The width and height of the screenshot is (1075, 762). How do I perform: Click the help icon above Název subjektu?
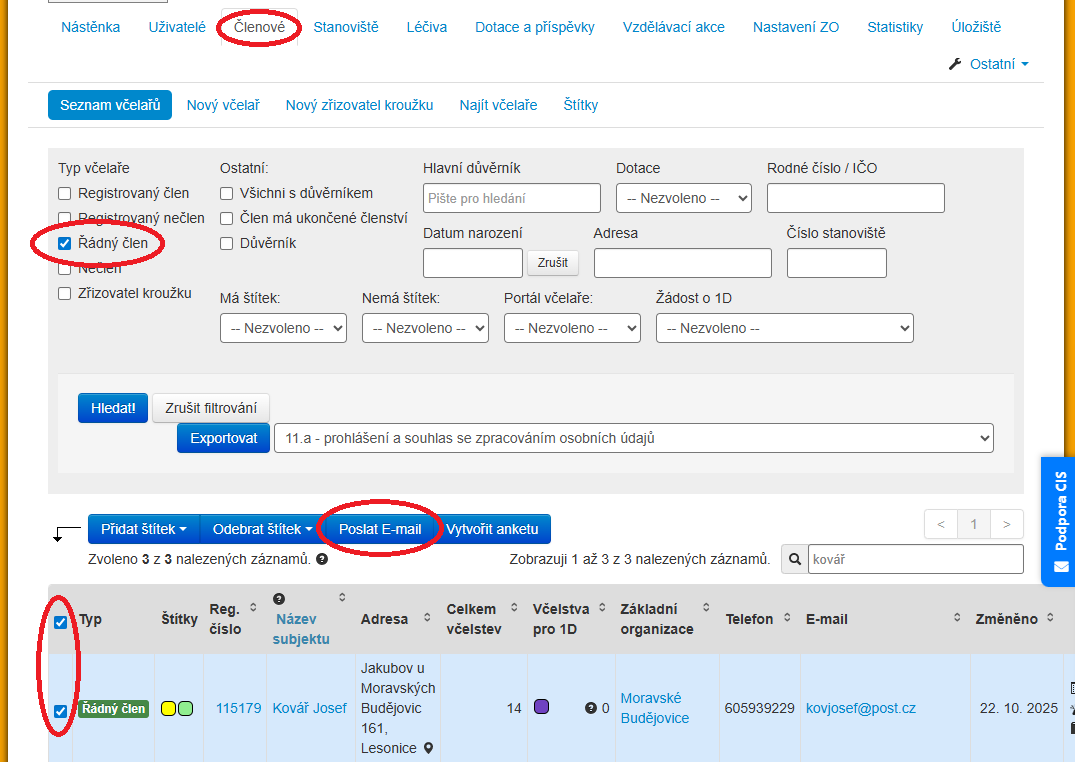pyautogui.click(x=279, y=598)
